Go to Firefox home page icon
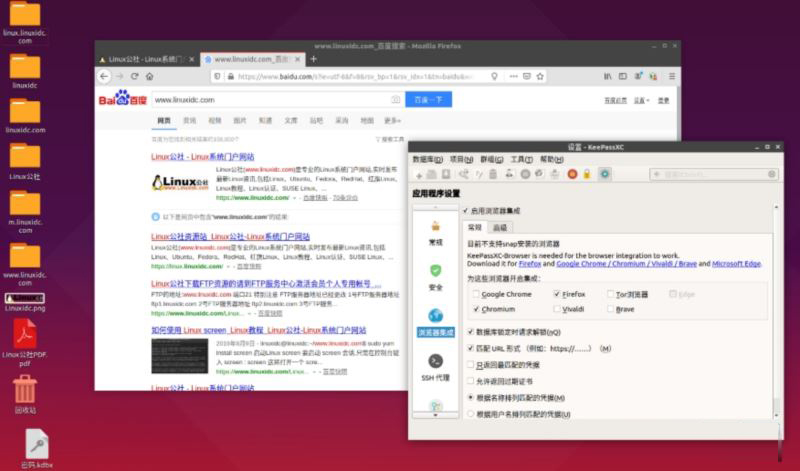Screen dimensions: 800x471 pyautogui.click(x=149, y=76)
